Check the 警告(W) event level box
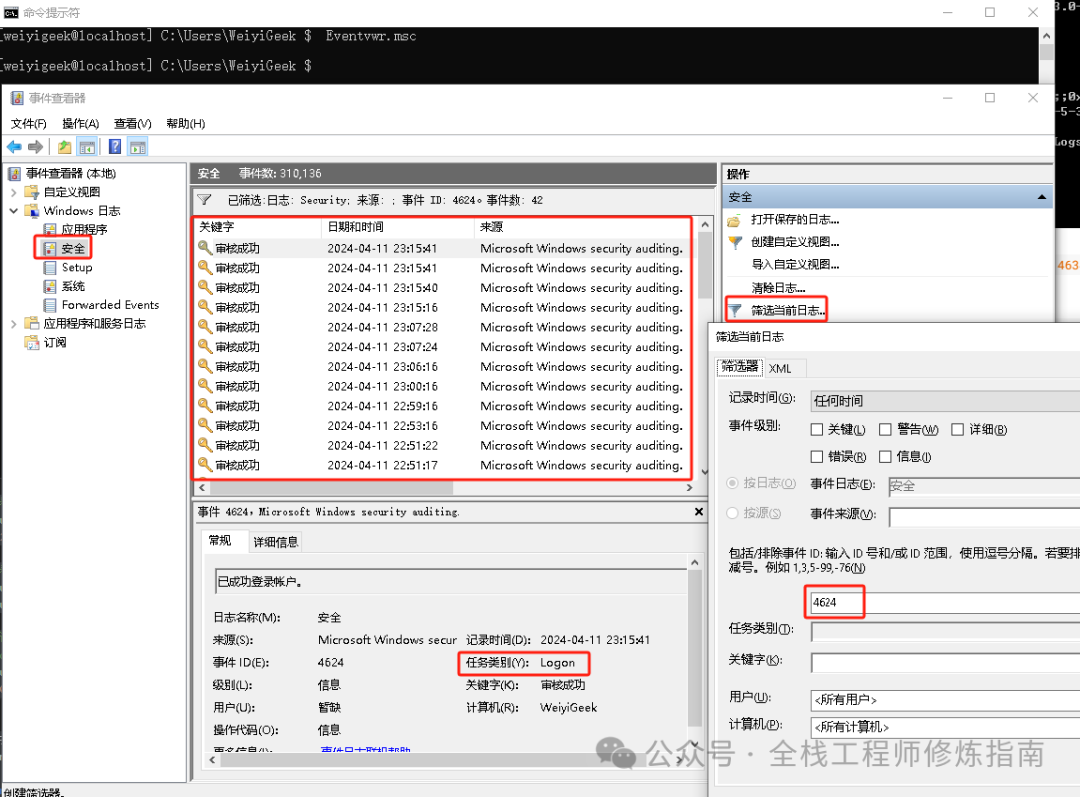Viewport: 1080px width, 797px height. tap(885, 430)
